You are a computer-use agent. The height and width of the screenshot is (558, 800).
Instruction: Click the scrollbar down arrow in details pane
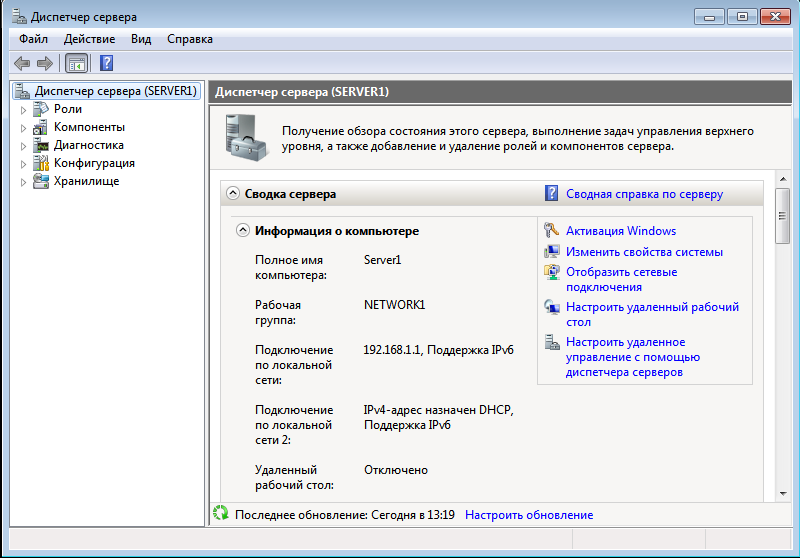[x=783, y=493]
